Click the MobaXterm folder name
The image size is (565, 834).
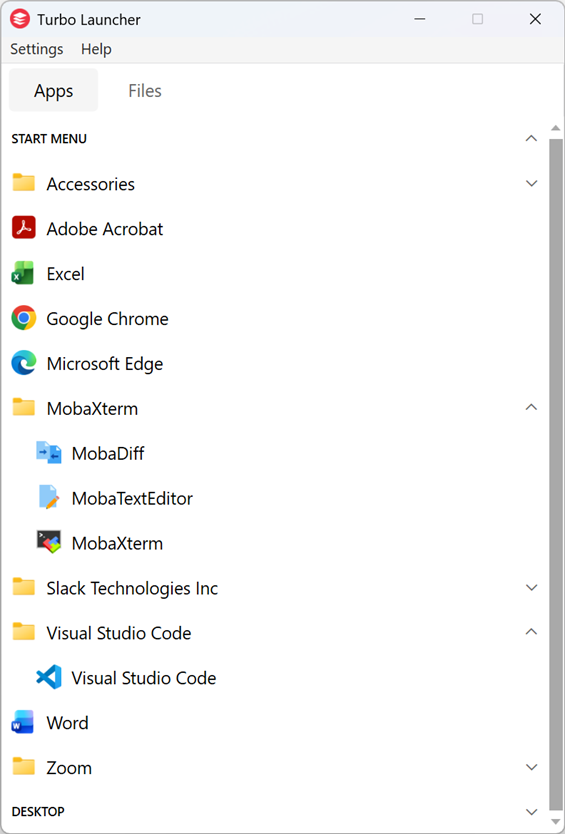[92, 408]
